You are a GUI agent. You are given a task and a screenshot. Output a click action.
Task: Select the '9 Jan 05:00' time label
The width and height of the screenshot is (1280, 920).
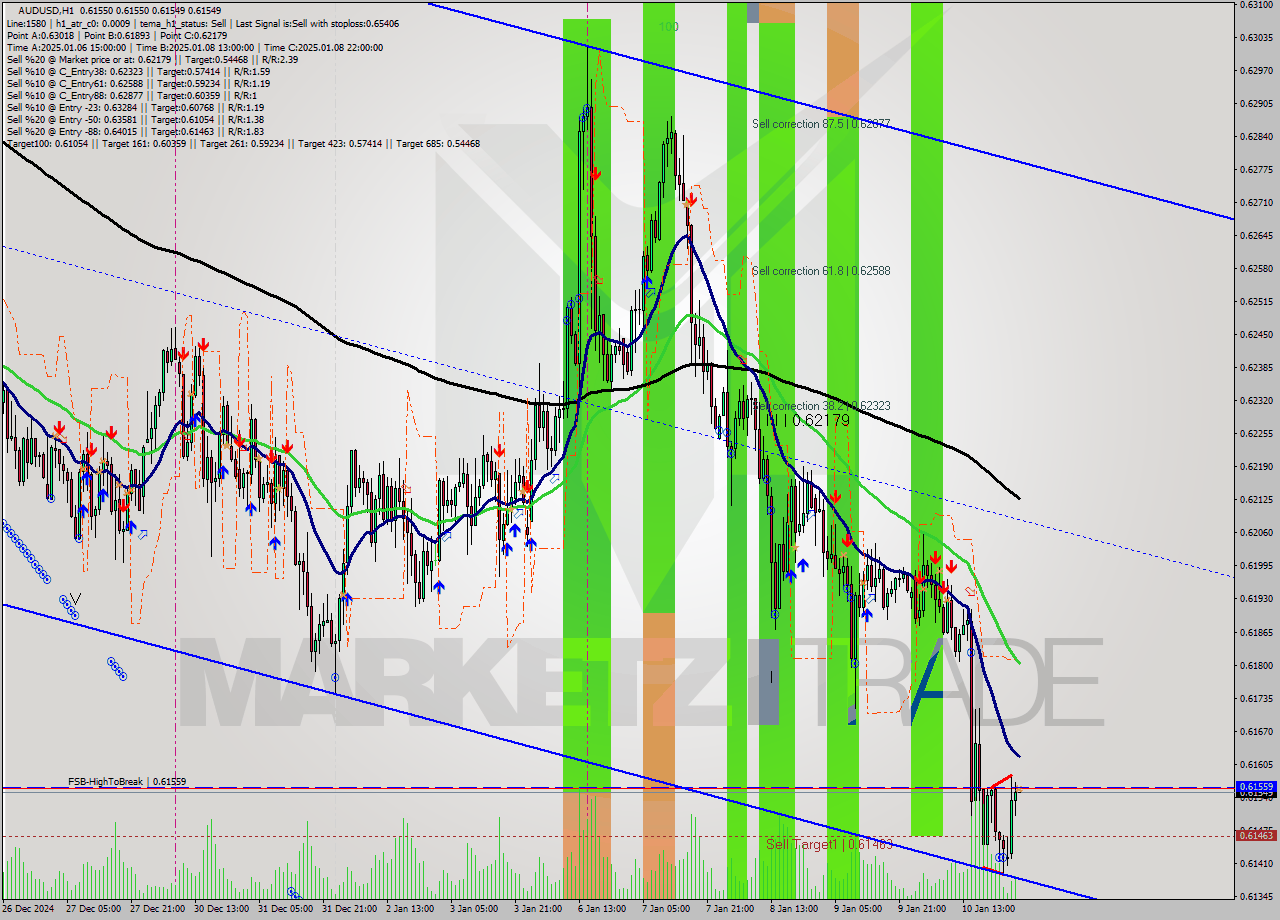point(858,909)
